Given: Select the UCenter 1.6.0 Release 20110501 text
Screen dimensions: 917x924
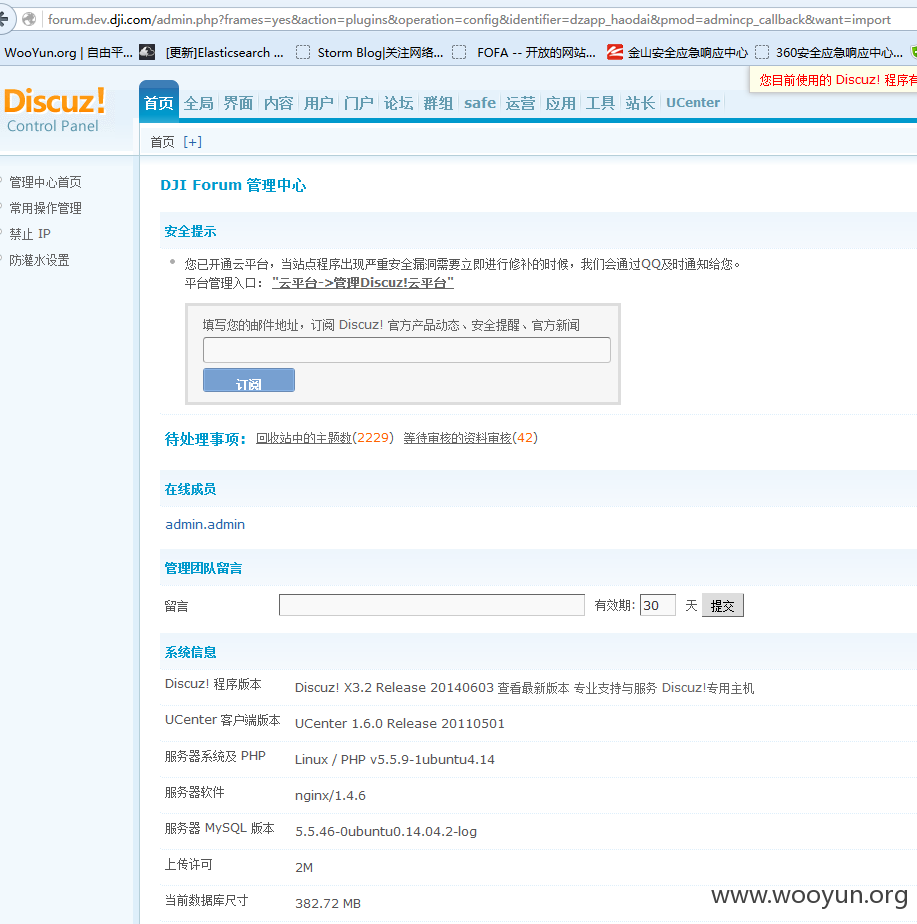Looking at the screenshot, I should [x=400, y=724].
